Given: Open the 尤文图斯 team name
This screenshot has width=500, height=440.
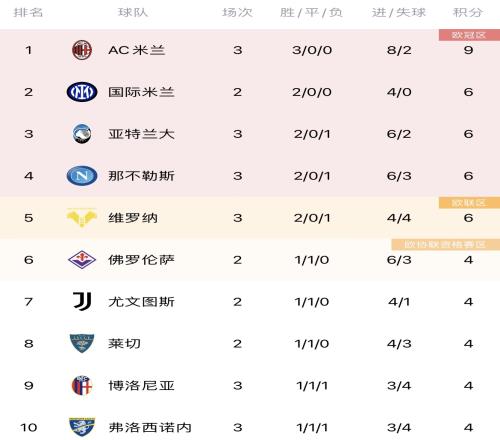Looking at the screenshot, I should (141, 302).
